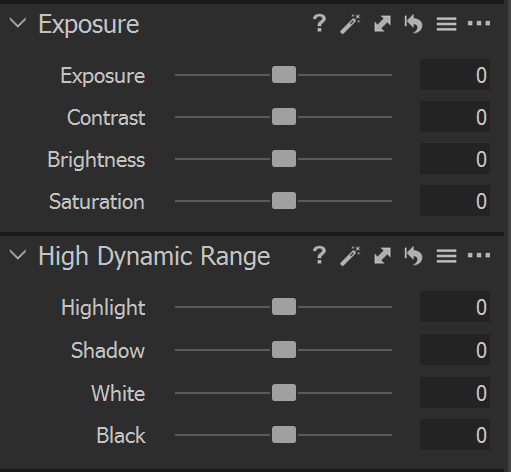Click the Brightness value field

point(455,159)
